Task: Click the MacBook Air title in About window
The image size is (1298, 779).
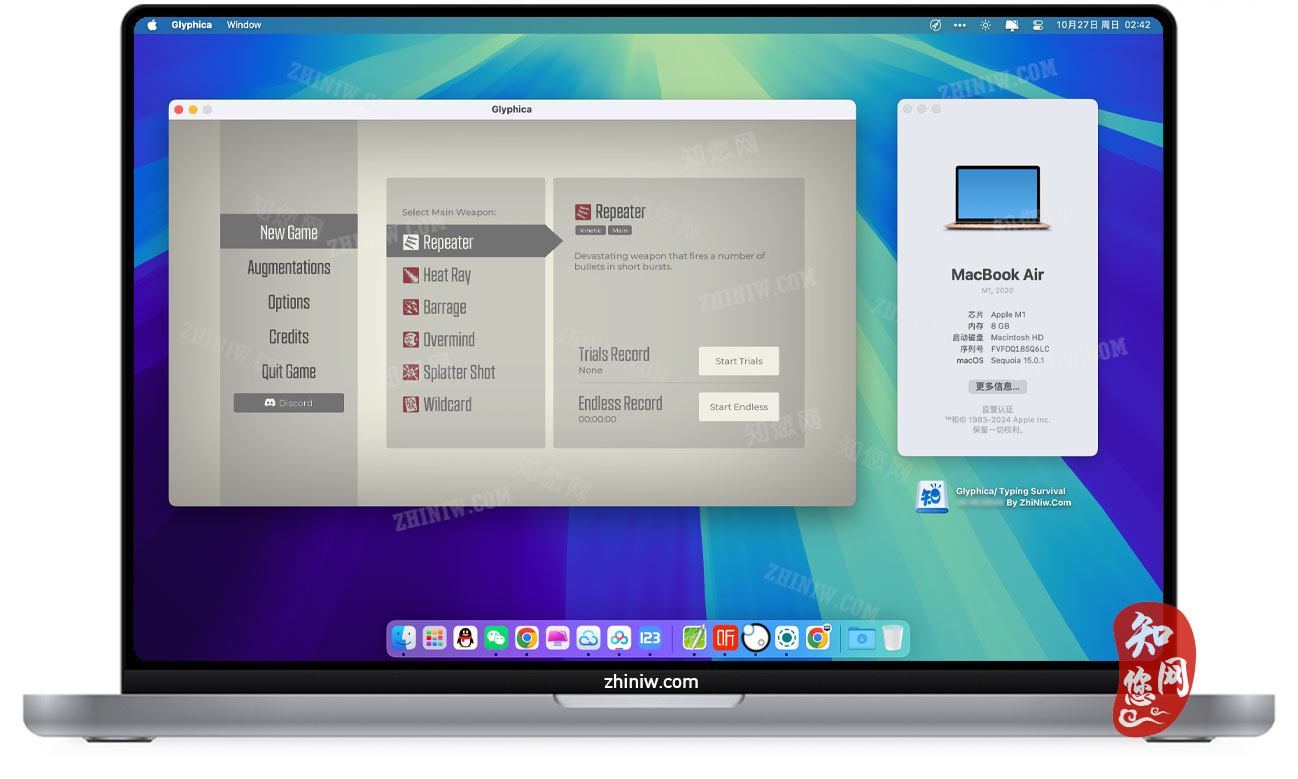Action: 997,274
